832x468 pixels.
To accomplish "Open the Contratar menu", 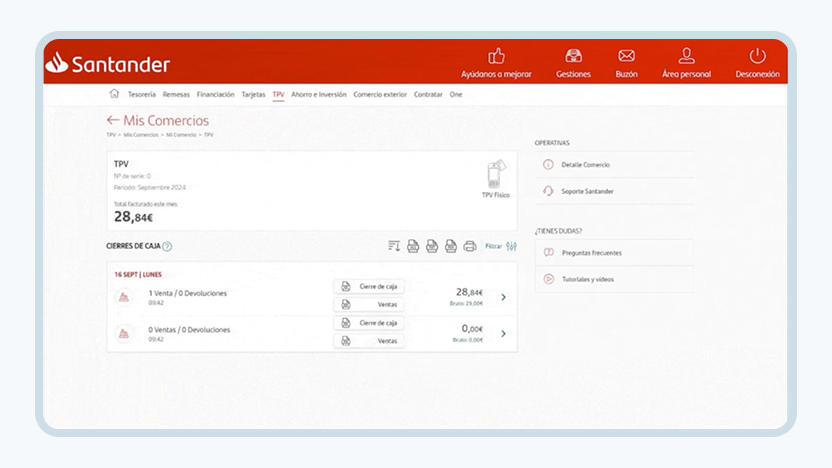I will [x=428, y=94].
